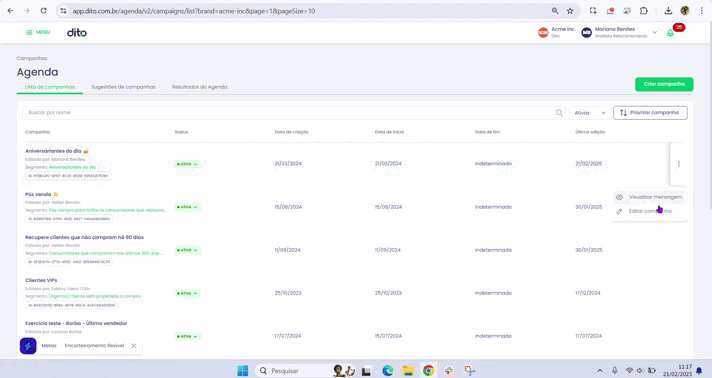The width and height of the screenshot is (712, 378).
Task: Click the dito logo
Action: (x=77, y=32)
